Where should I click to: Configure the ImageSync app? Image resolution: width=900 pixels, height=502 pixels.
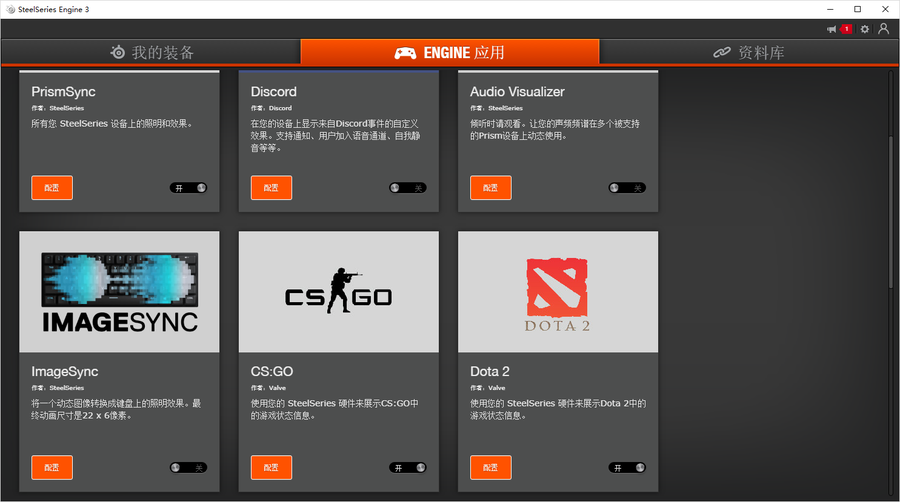[52, 468]
